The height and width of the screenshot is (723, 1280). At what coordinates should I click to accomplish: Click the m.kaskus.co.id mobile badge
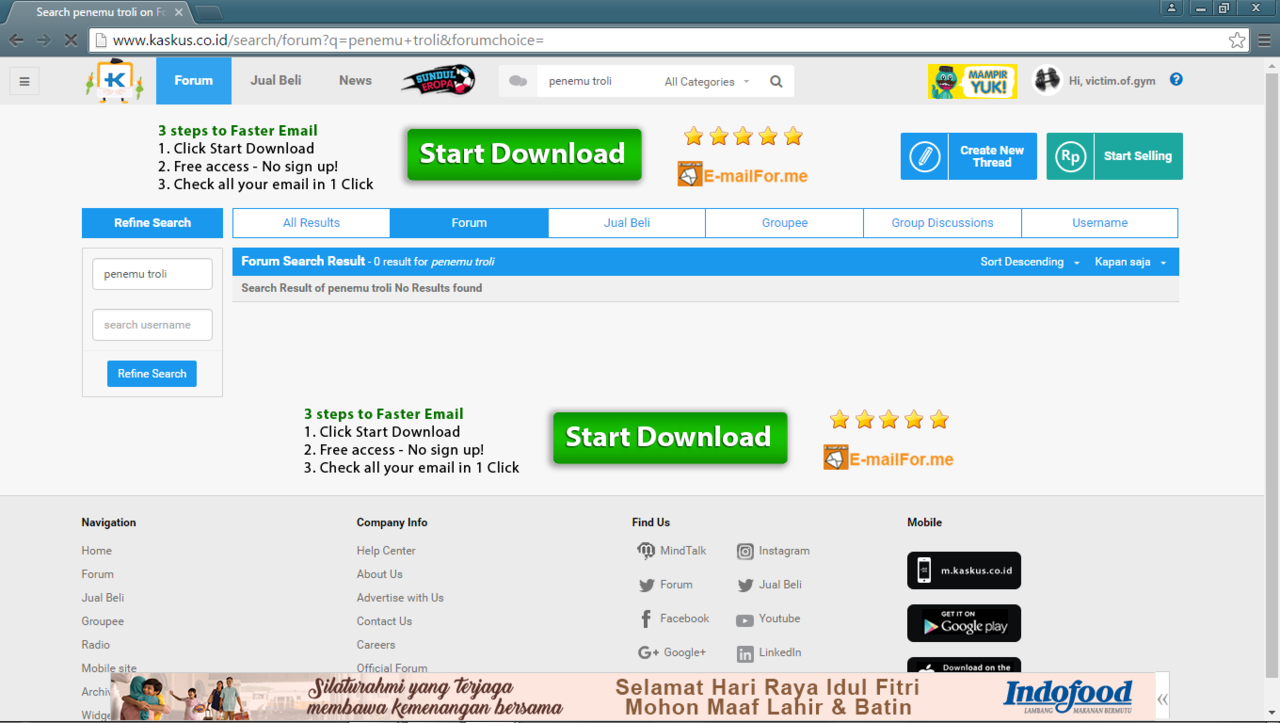[x=964, y=570]
